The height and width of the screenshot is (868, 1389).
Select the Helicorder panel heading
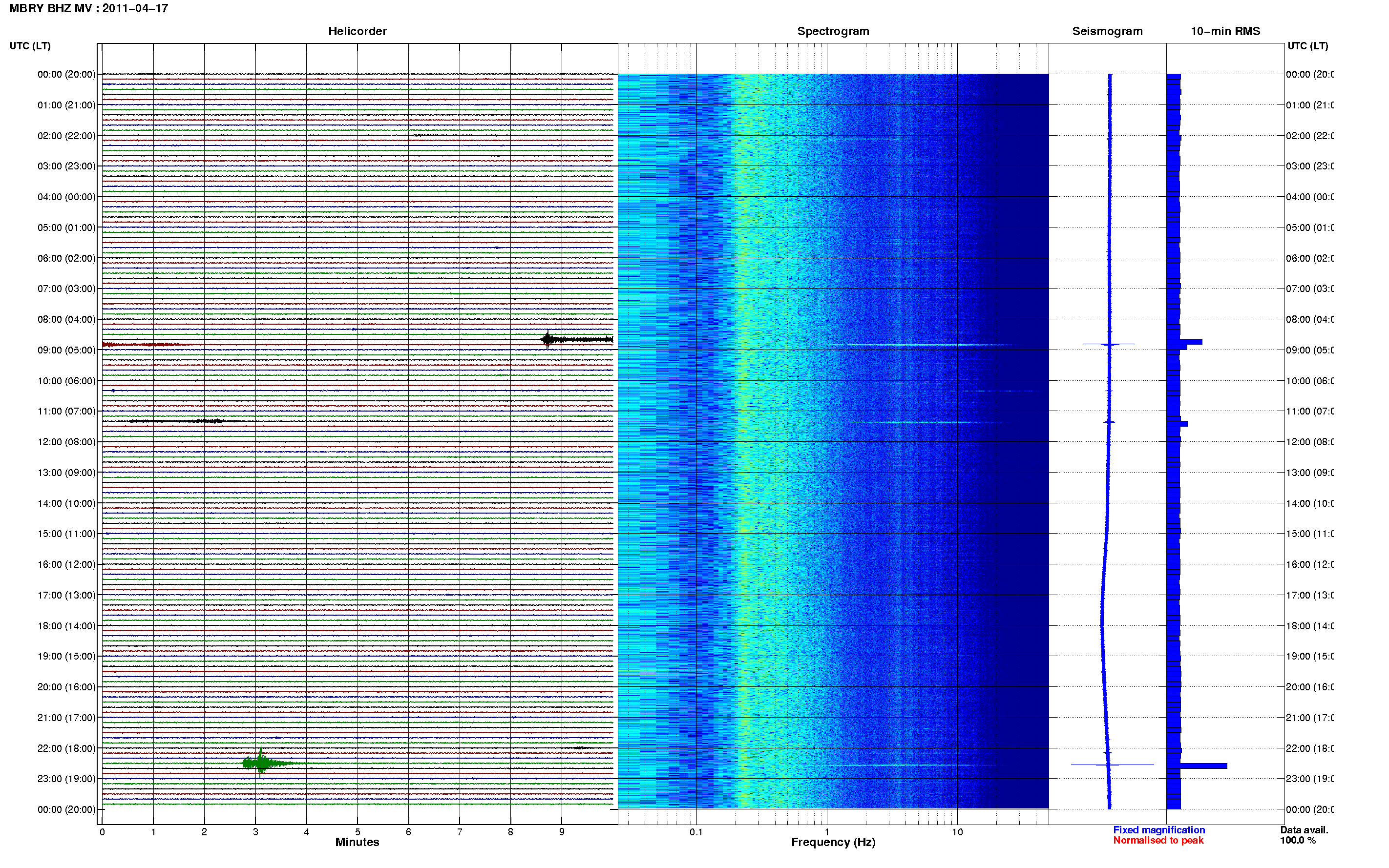(x=357, y=32)
